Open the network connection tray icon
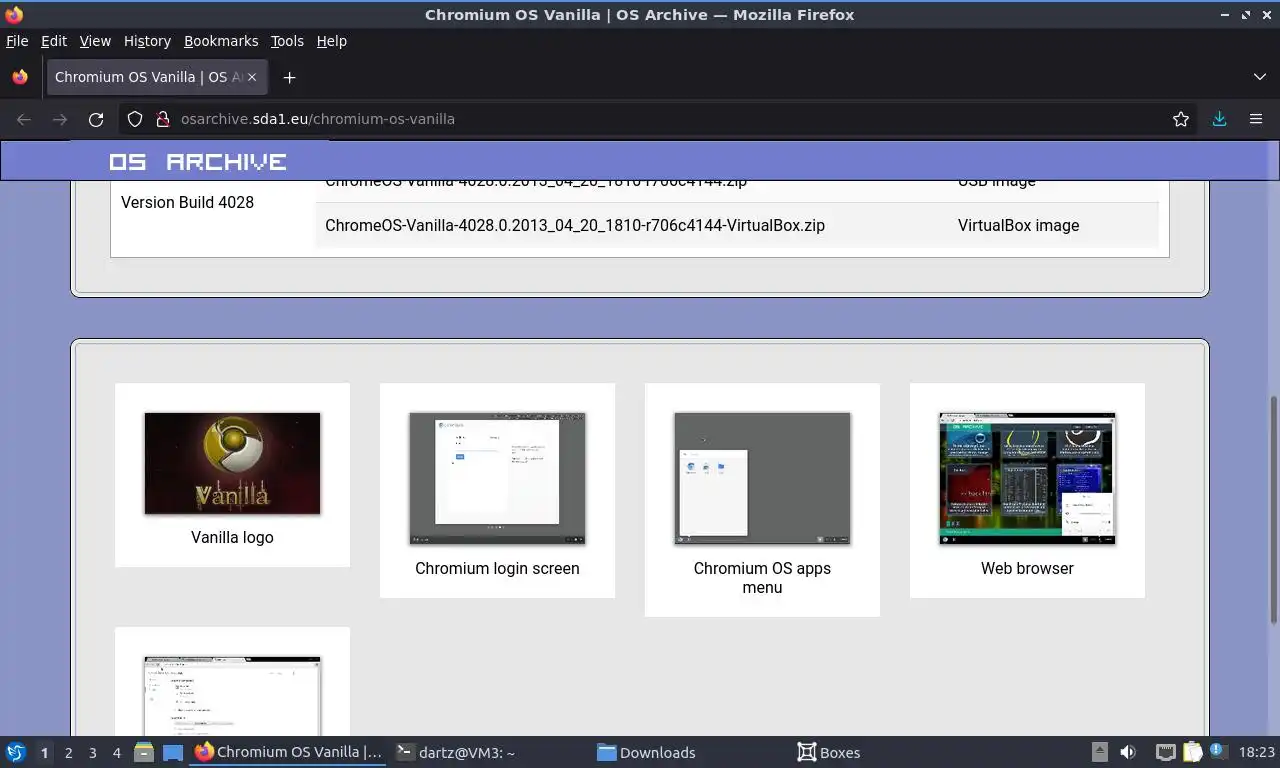Viewport: 1280px width, 768px height. point(1165,752)
